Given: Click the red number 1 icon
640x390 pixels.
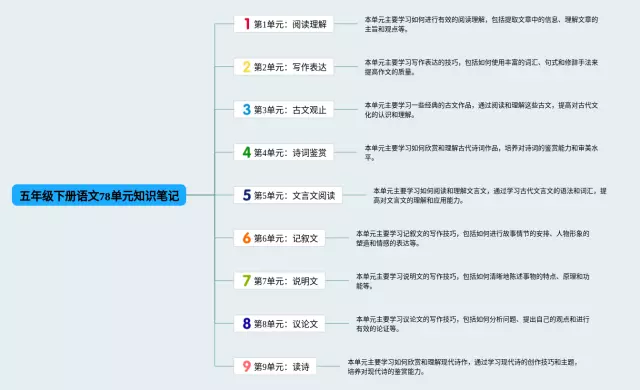Looking at the screenshot, I should [x=247, y=24].
